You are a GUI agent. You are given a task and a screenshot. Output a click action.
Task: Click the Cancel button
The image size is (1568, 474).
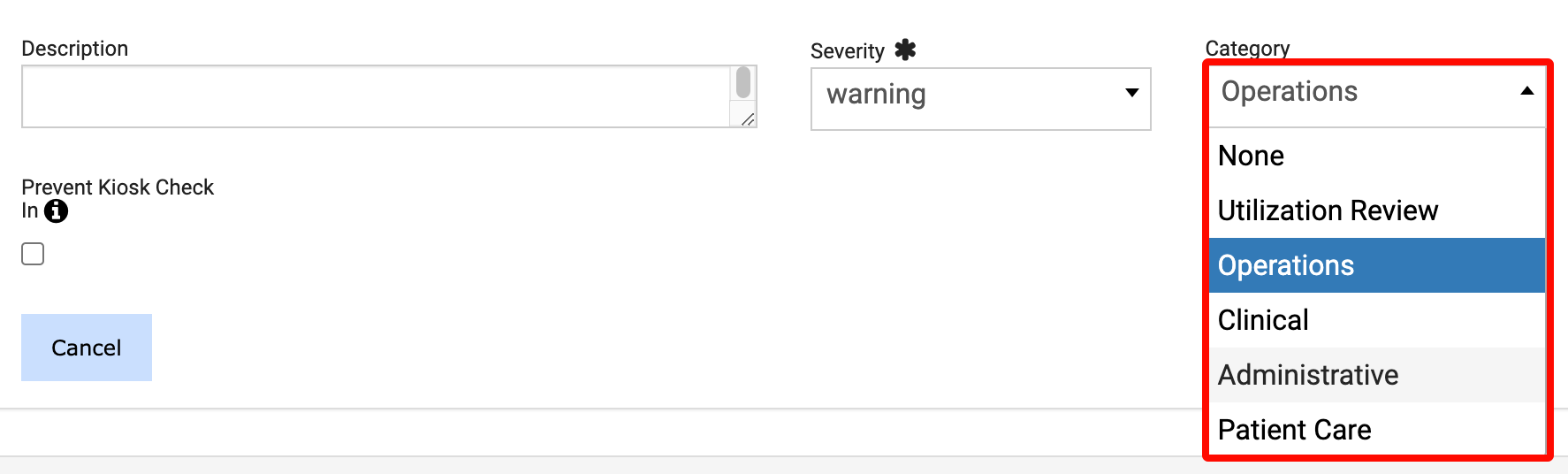pyautogui.click(x=87, y=348)
